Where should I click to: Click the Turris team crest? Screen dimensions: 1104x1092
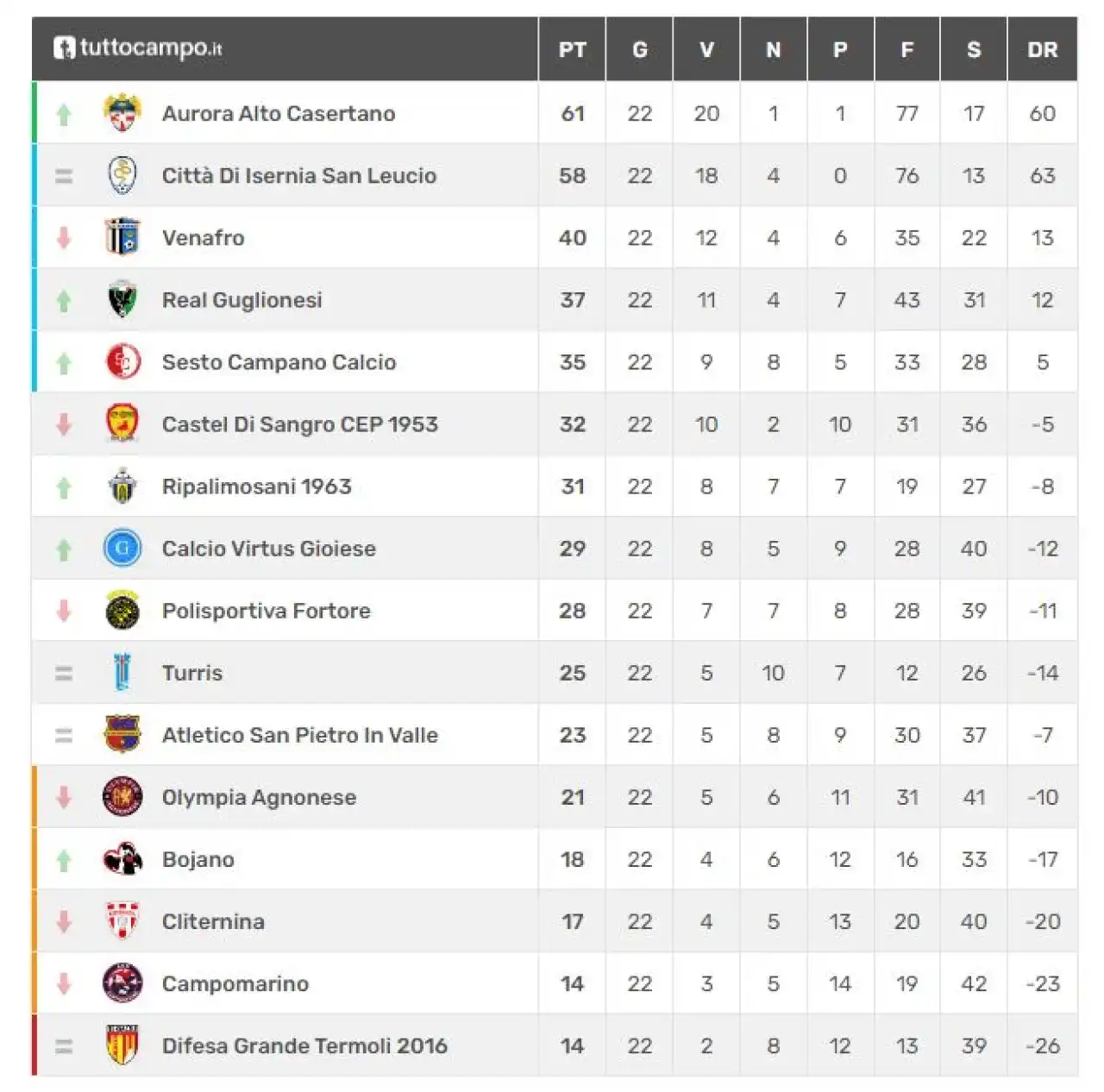click(x=122, y=673)
